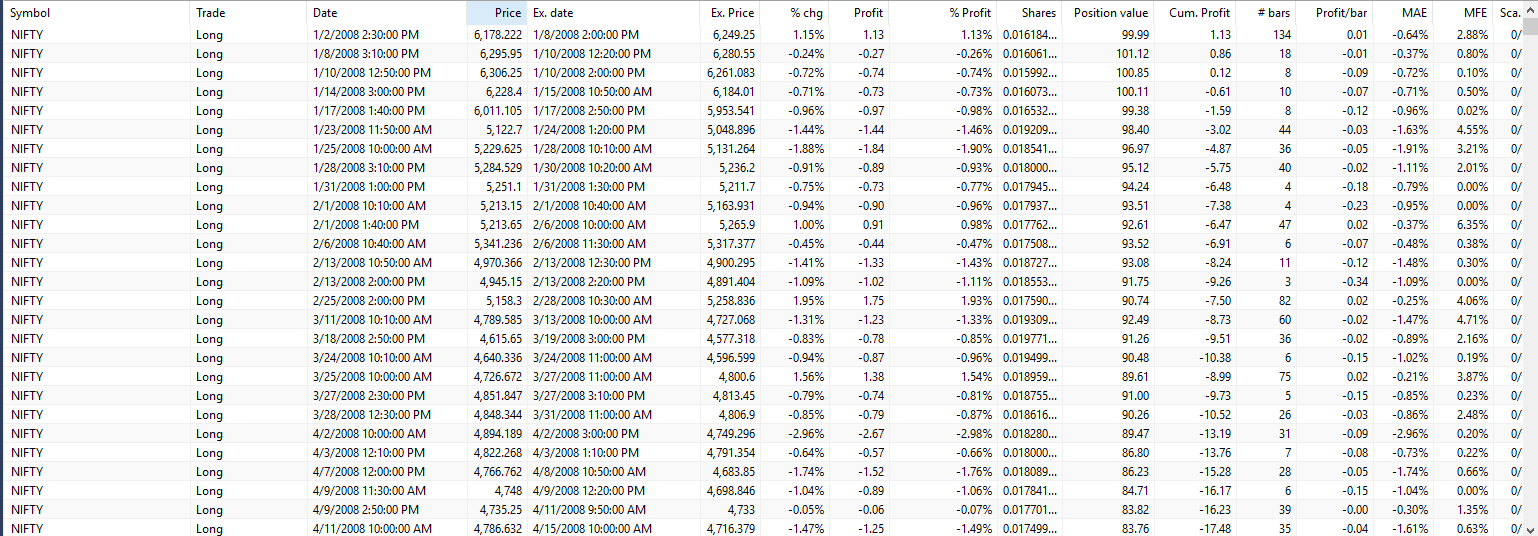The height and width of the screenshot is (536, 1538).
Task: Select the MFE value 4.71%
Action: (1472, 320)
